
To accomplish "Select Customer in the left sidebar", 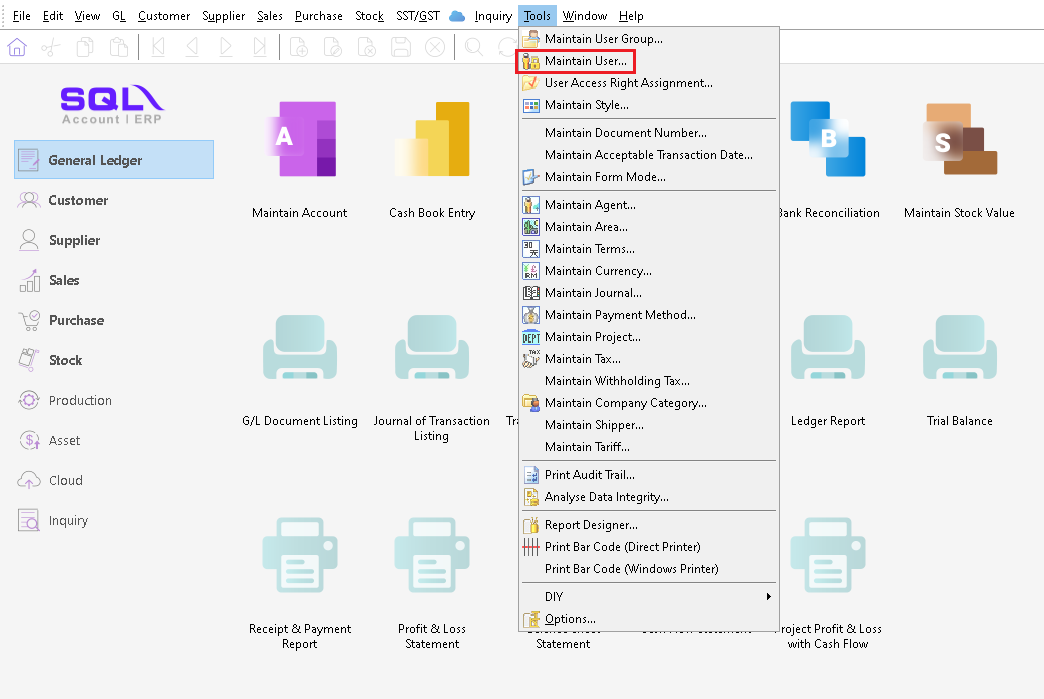I will click(78, 200).
